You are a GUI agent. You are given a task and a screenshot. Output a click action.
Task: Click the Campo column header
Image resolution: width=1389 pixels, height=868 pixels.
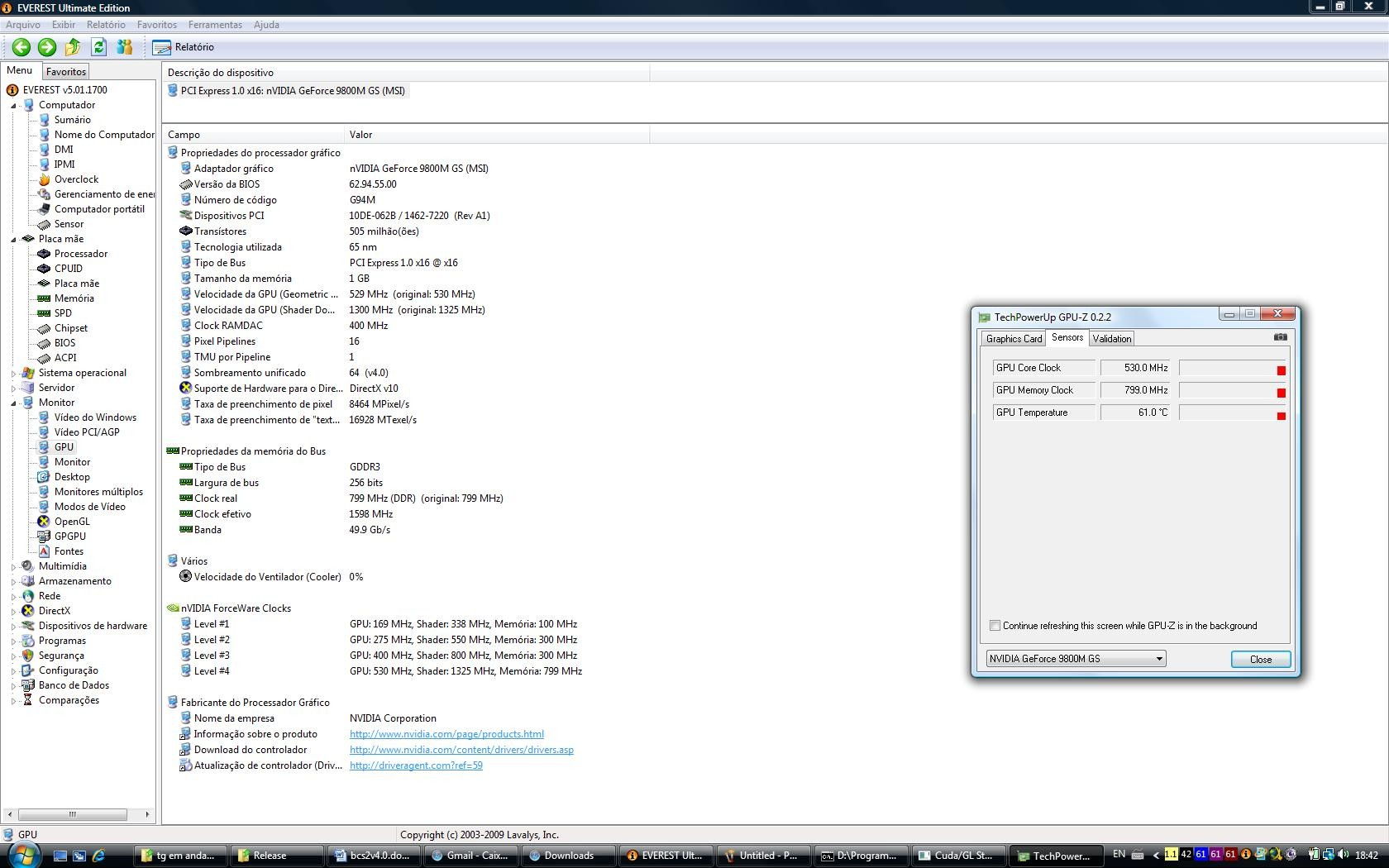(x=253, y=135)
